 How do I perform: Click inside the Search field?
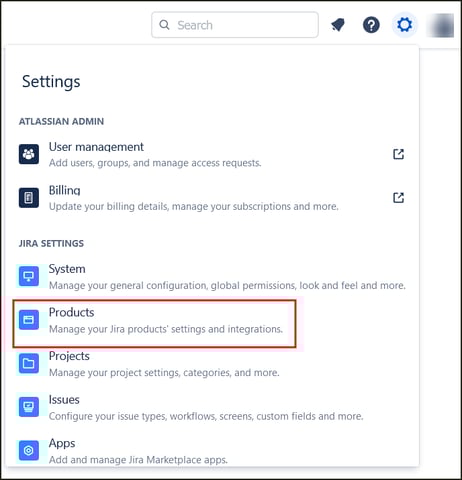click(x=235, y=25)
